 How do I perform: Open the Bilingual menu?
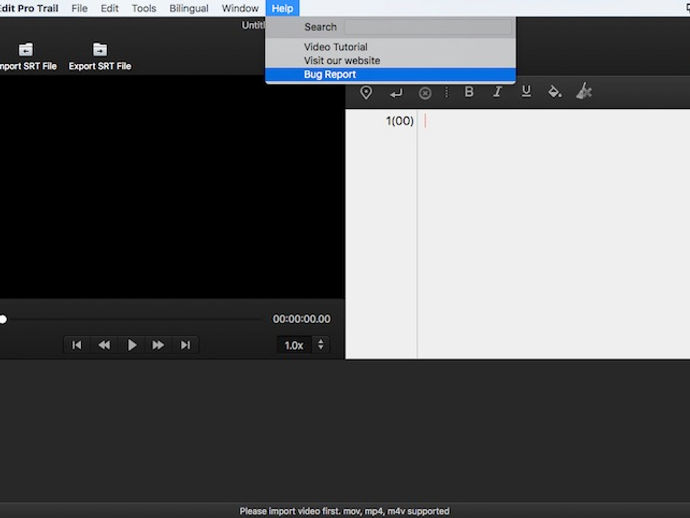tap(189, 8)
